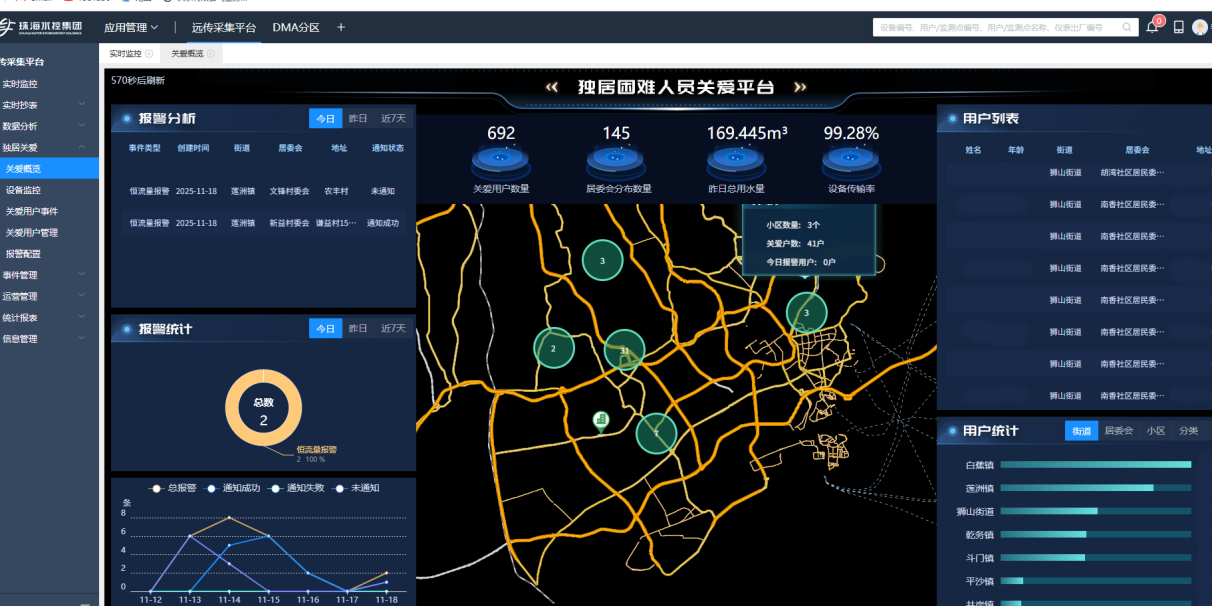Click the mobile device icon in header
Screen dimensions: 1212x606
(x=1178, y=28)
